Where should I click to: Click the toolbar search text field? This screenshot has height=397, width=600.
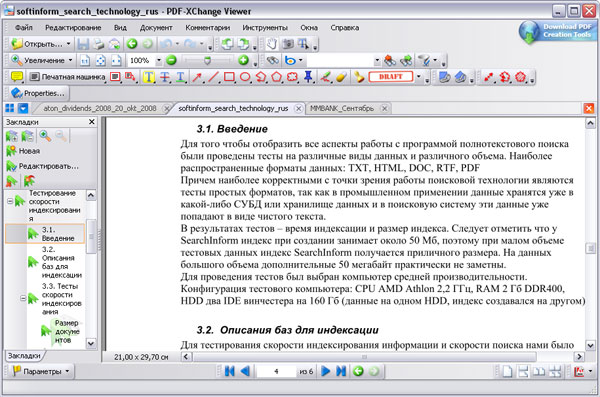click(x=340, y=60)
